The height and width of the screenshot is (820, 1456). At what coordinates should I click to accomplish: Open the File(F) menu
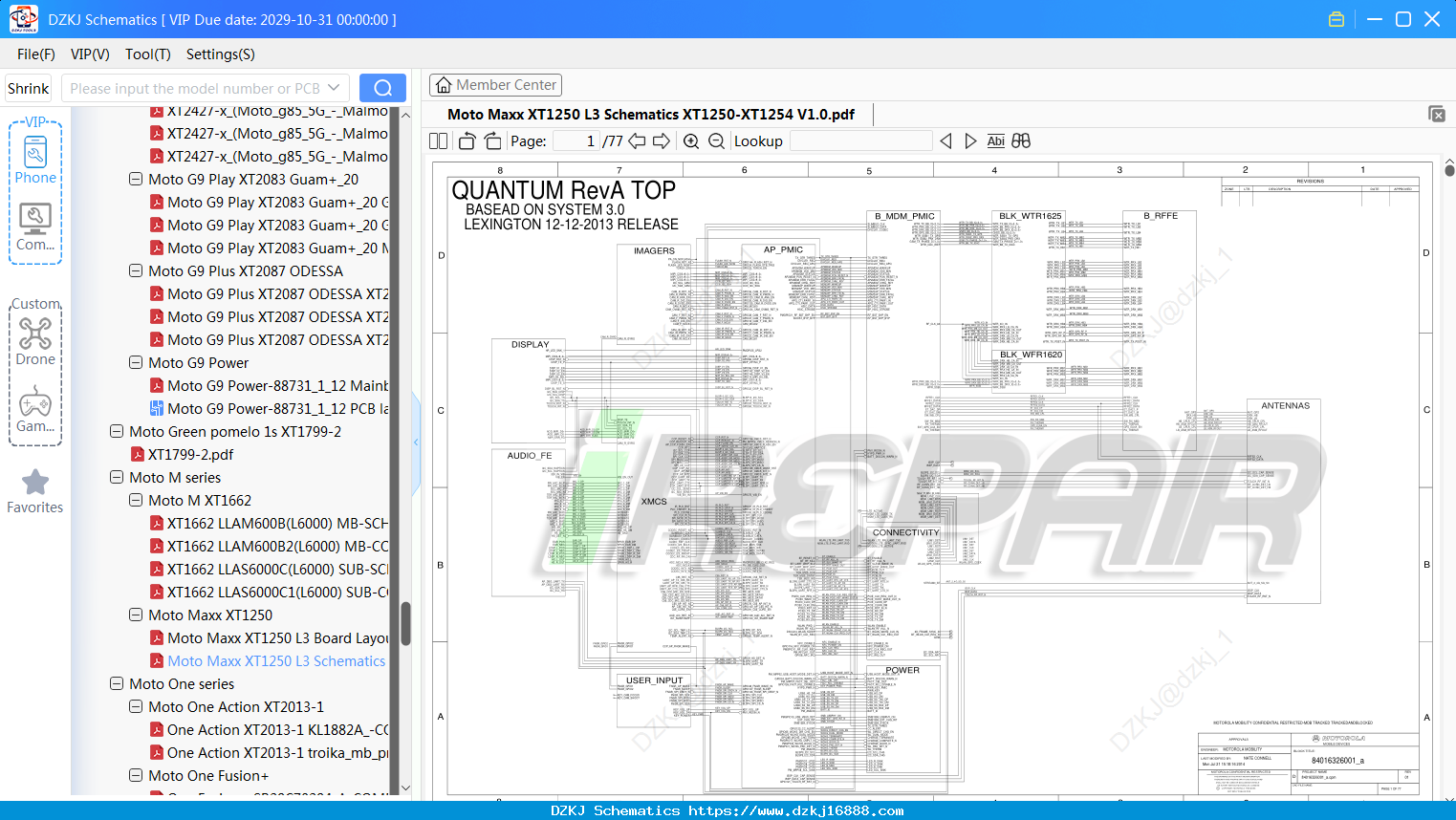pos(36,54)
